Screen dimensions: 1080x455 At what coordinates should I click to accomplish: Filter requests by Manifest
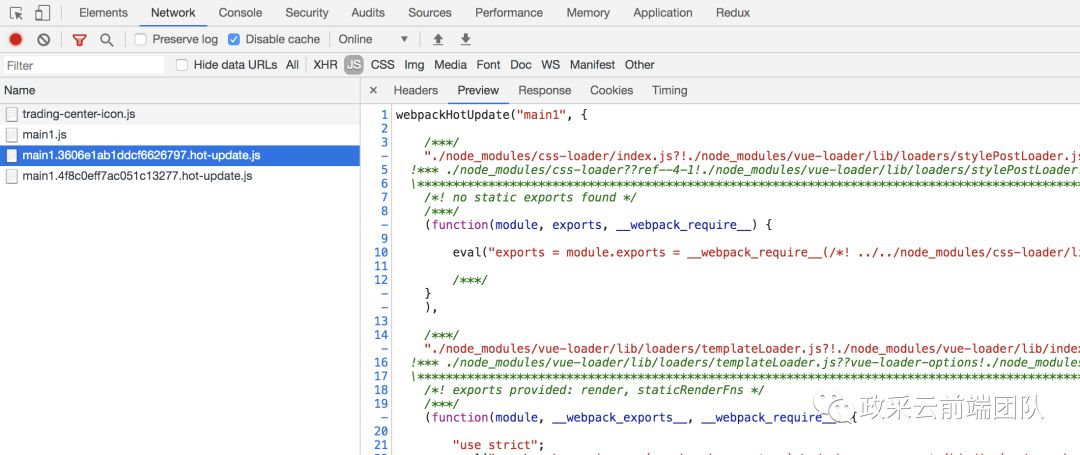coord(592,65)
